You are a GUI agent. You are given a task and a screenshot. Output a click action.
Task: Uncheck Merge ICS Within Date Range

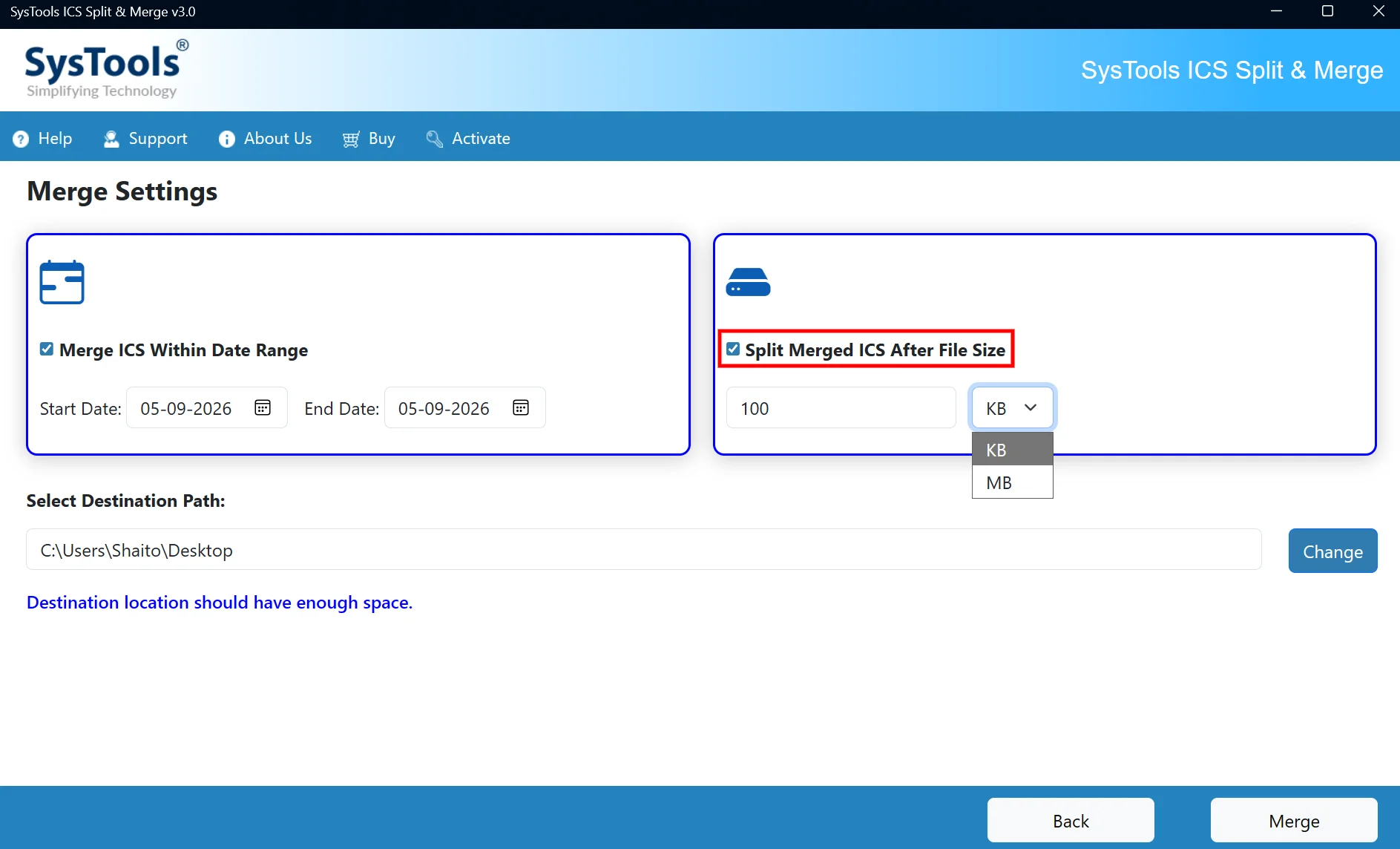(47, 349)
